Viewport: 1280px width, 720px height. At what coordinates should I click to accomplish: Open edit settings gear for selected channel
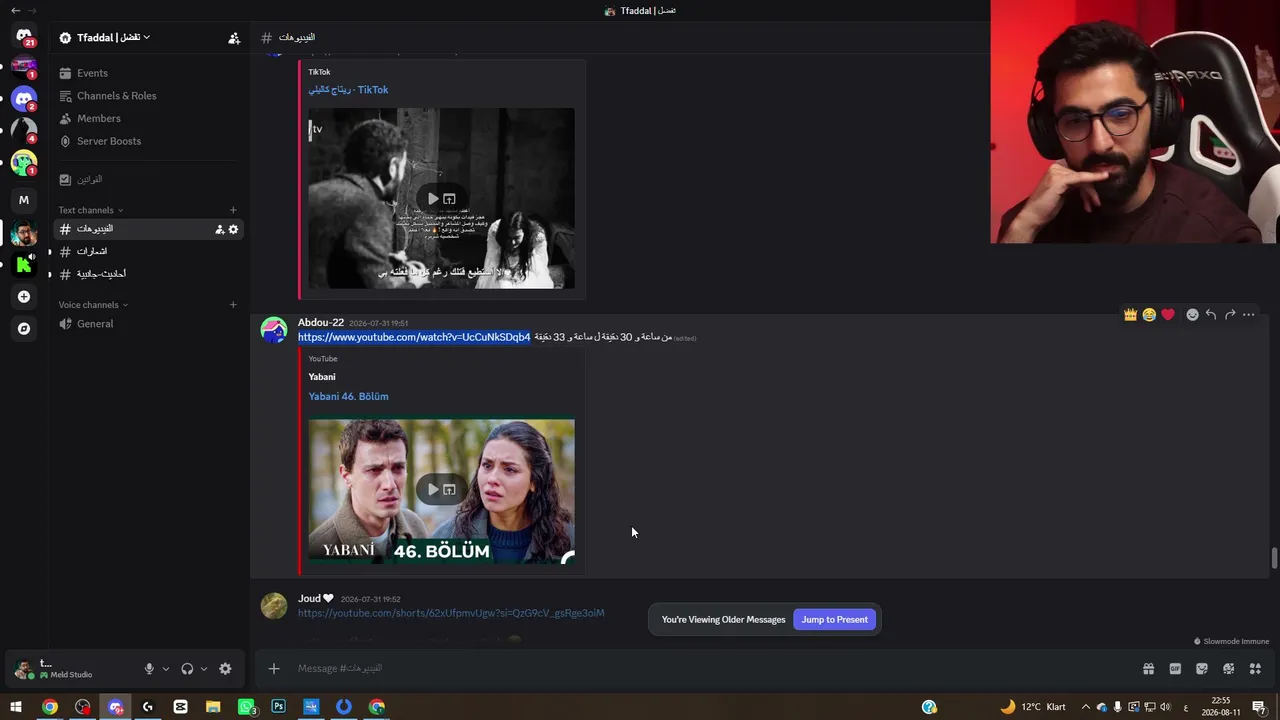(x=233, y=229)
